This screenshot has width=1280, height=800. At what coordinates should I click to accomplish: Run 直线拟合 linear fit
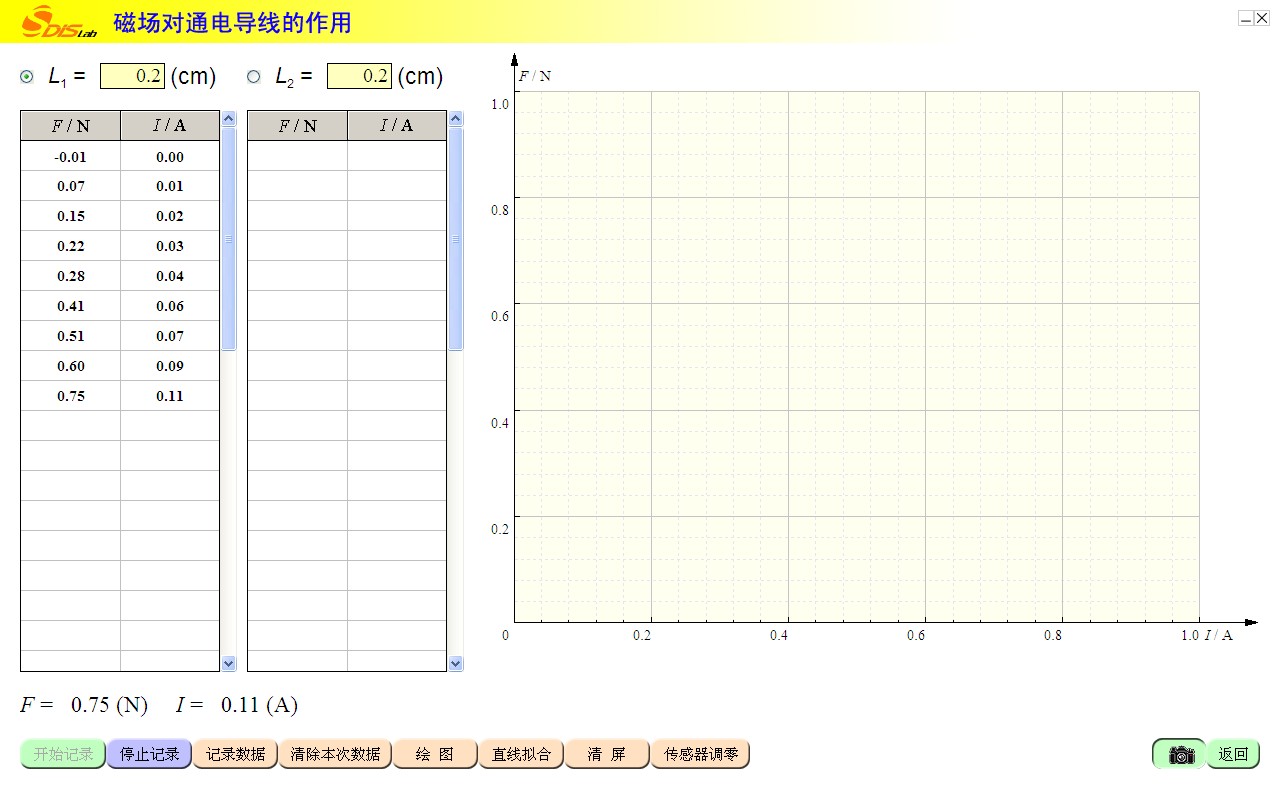click(x=521, y=754)
